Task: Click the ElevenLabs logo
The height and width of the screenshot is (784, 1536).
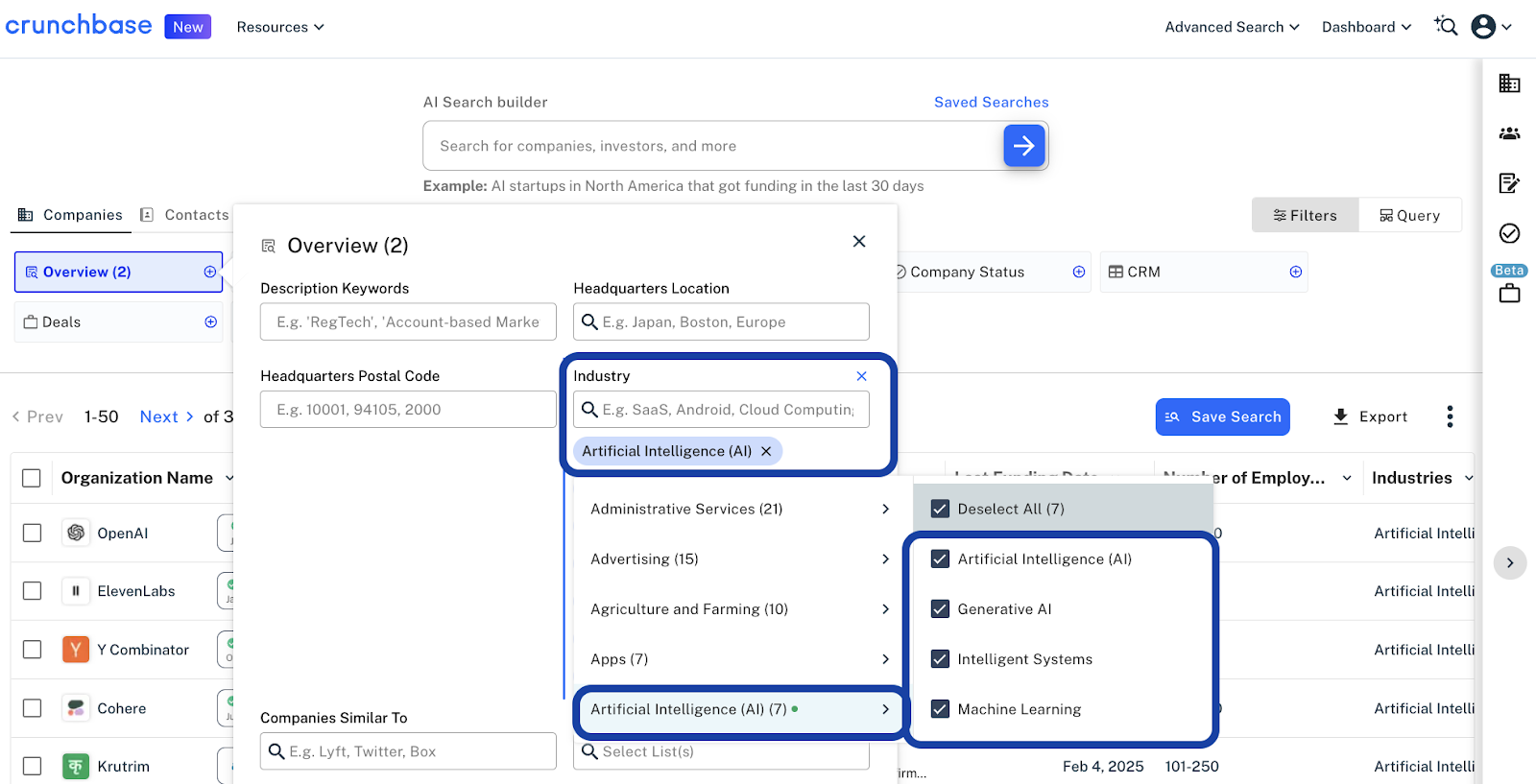Action: (x=76, y=591)
